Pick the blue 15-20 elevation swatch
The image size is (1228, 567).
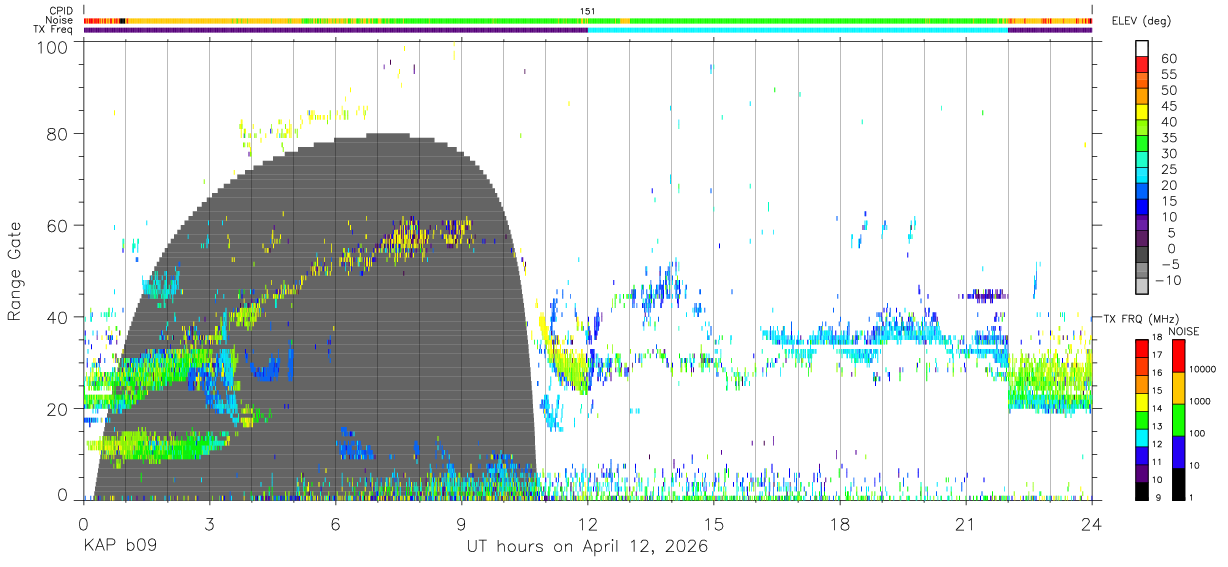click(1143, 193)
